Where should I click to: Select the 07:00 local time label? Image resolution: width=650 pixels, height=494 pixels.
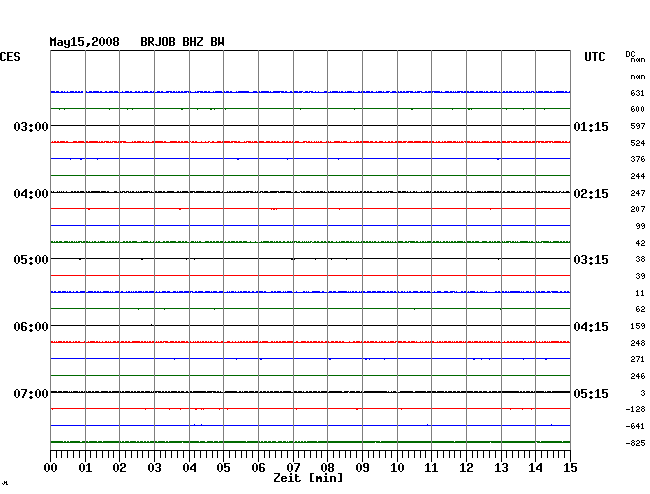pos(31,393)
